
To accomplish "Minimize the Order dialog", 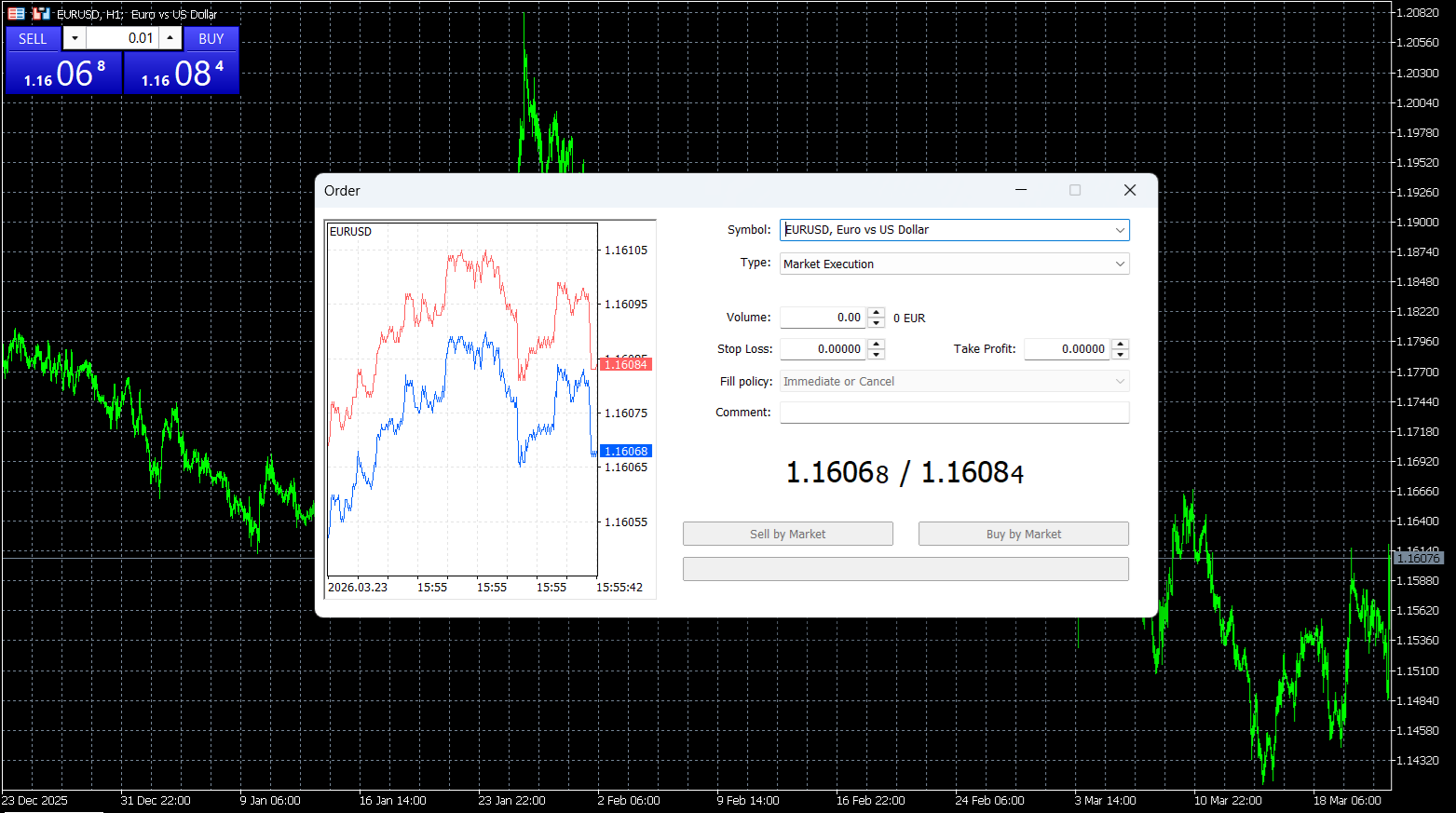I will pyautogui.click(x=1021, y=190).
